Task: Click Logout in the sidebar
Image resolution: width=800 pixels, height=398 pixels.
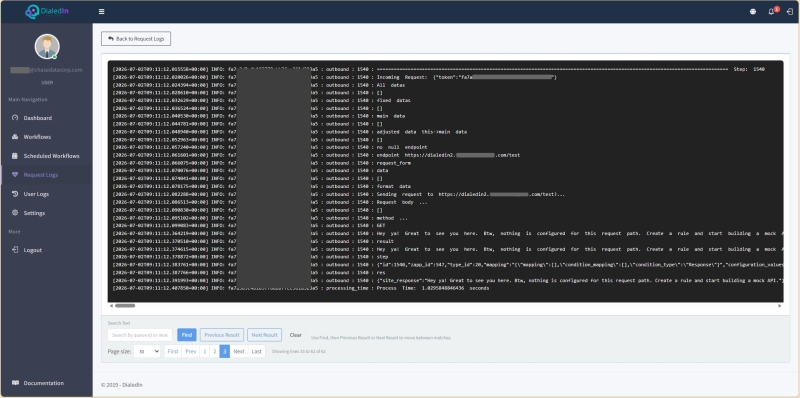Action: tap(33, 250)
